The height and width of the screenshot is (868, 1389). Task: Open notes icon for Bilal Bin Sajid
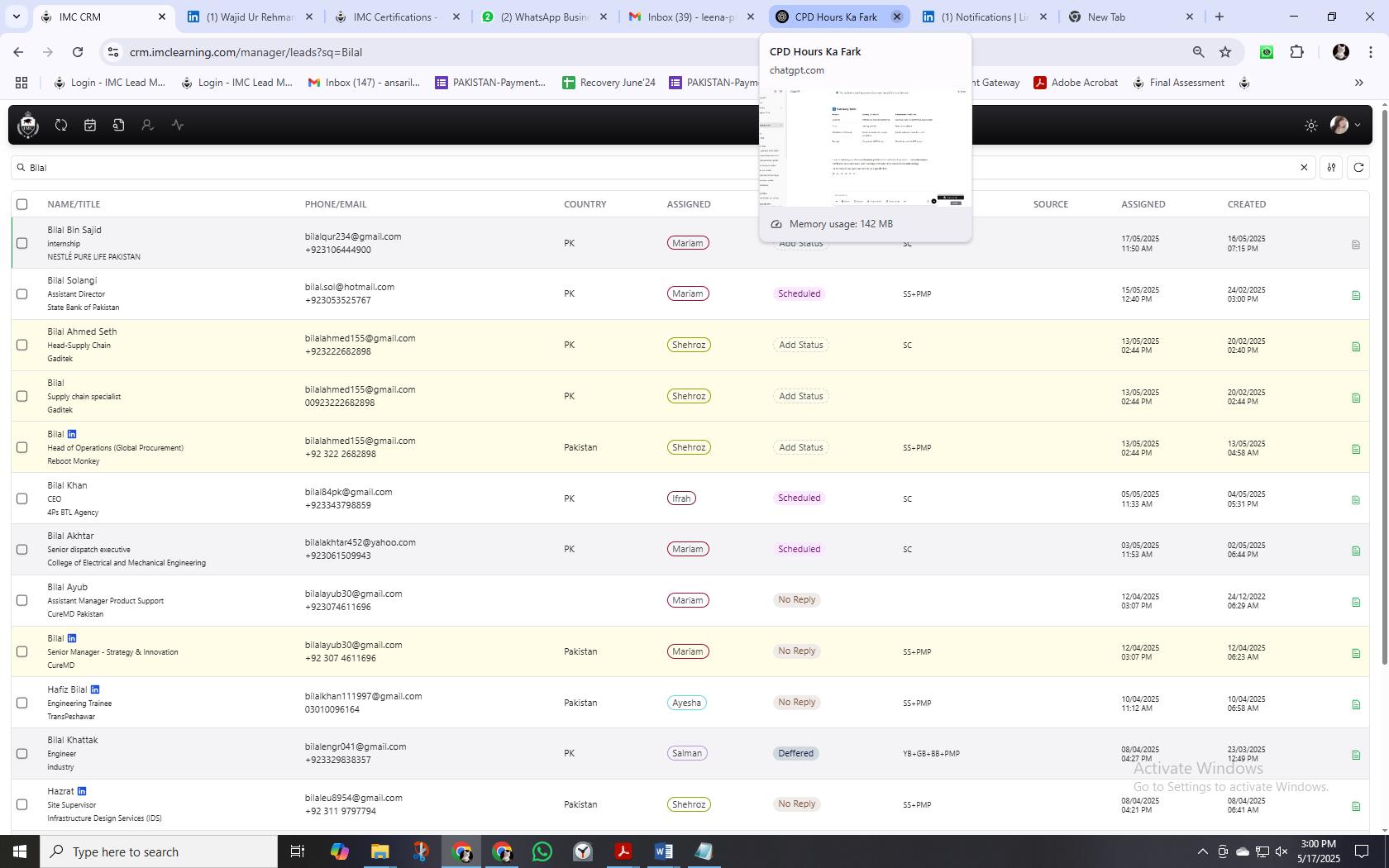click(1356, 245)
